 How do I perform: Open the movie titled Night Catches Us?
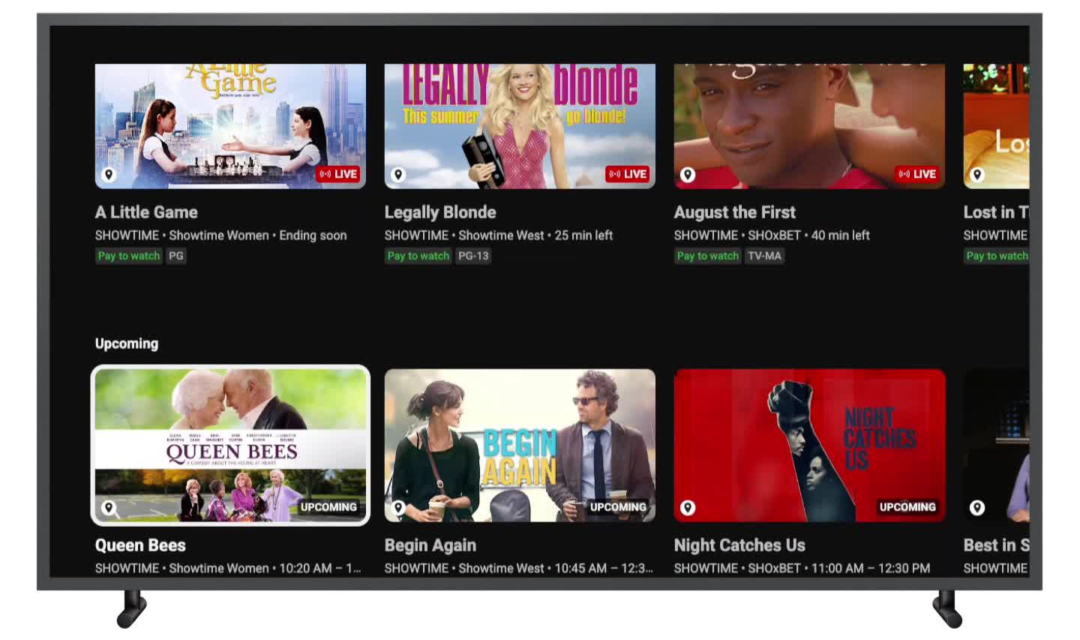pos(738,545)
